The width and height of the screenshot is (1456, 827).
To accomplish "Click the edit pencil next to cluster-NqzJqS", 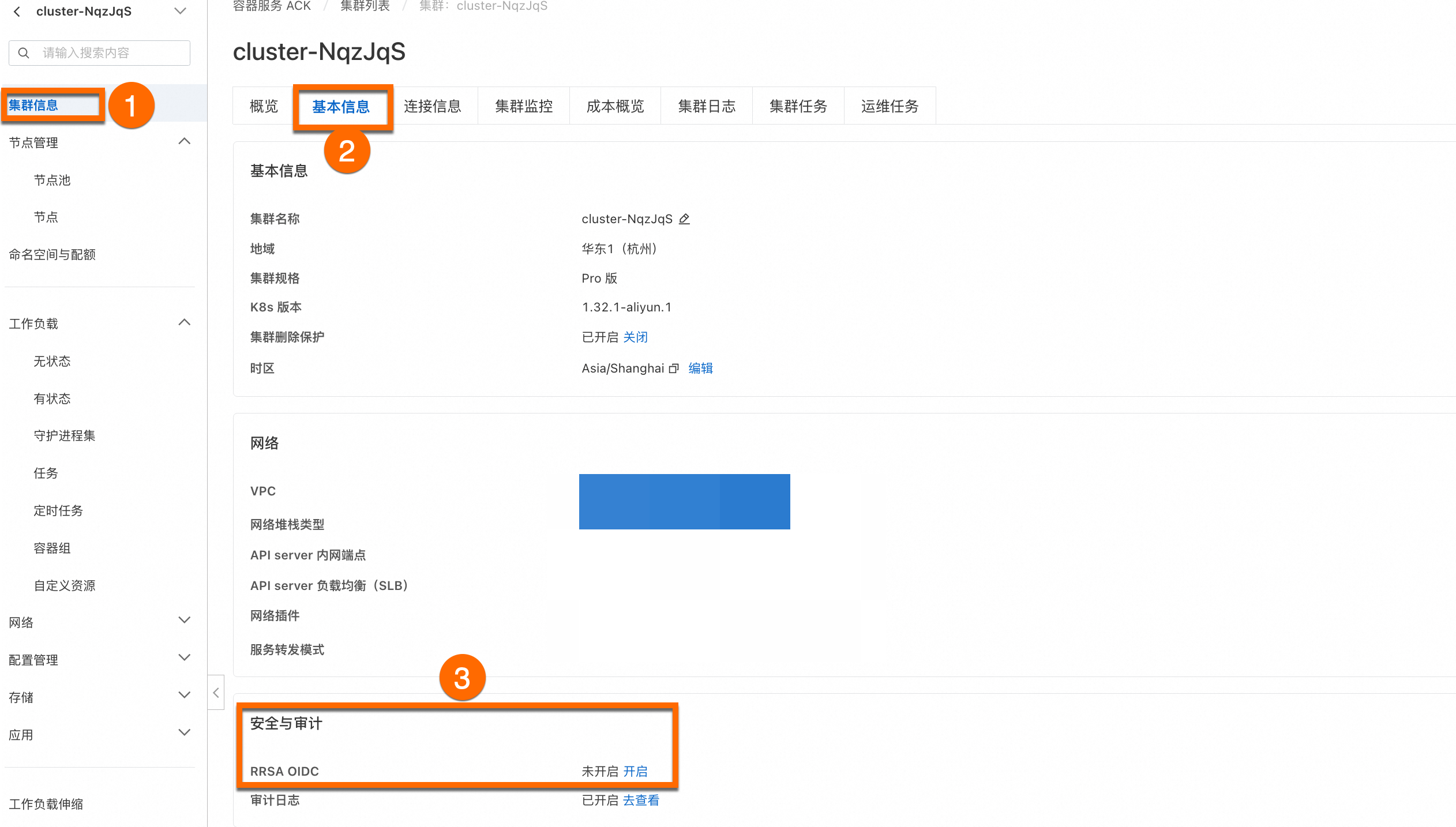I will [684, 219].
